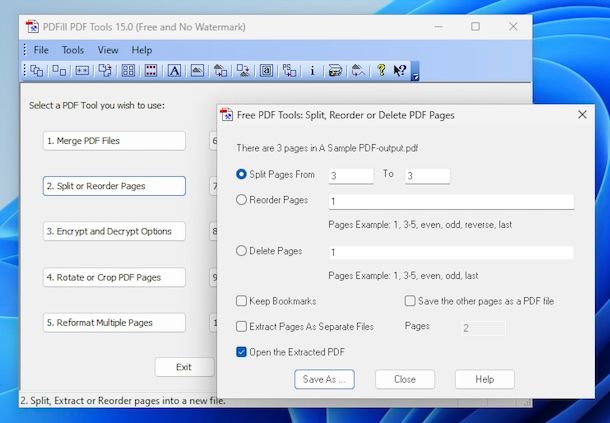Screen dimensions: 610x423
Task: Click 'There are 3 pages in A Sample PDF-output.pdf'
Action: coord(327,148)
